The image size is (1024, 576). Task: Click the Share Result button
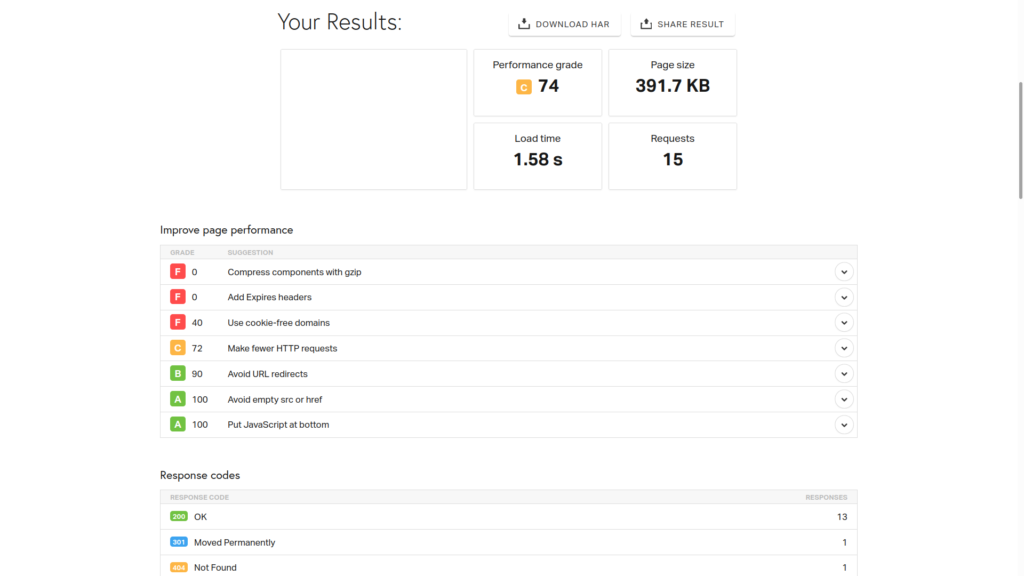tap(683, 24)
